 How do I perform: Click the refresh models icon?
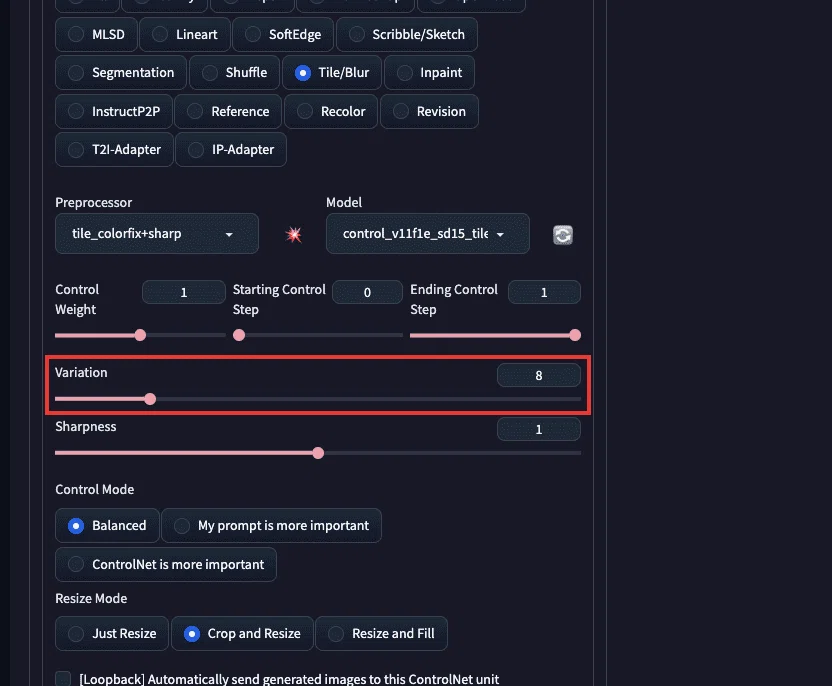point(562,235)
